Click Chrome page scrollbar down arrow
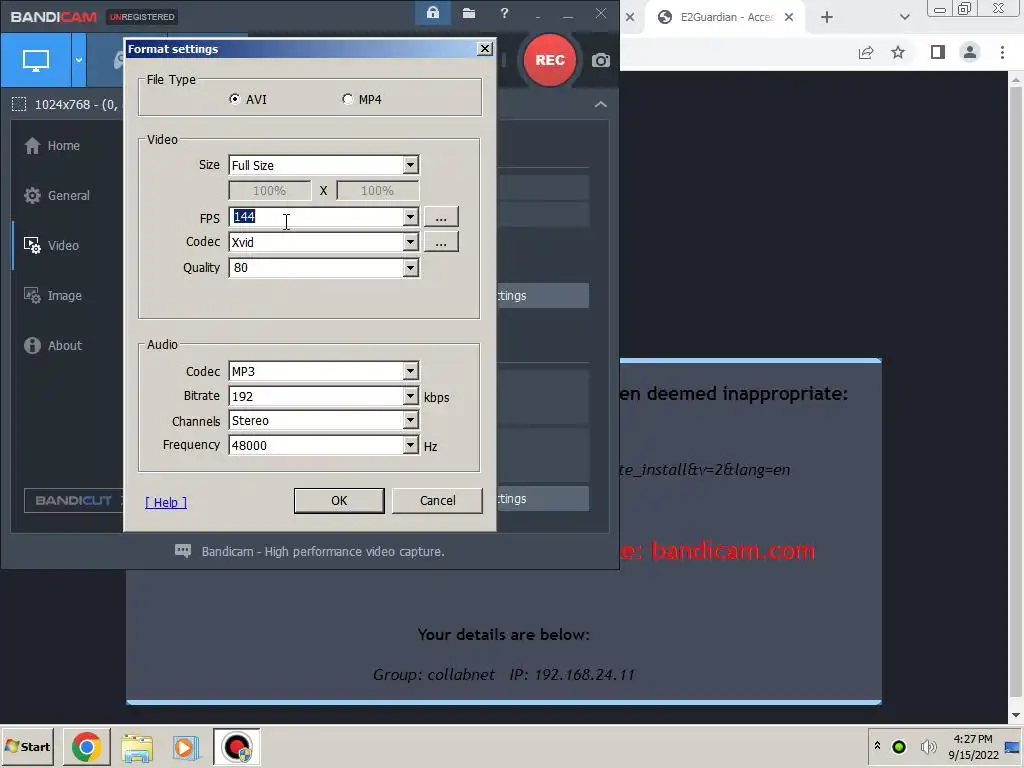Image resolution: width=1024 pixels, height=768 pixels. point(1016,716)
